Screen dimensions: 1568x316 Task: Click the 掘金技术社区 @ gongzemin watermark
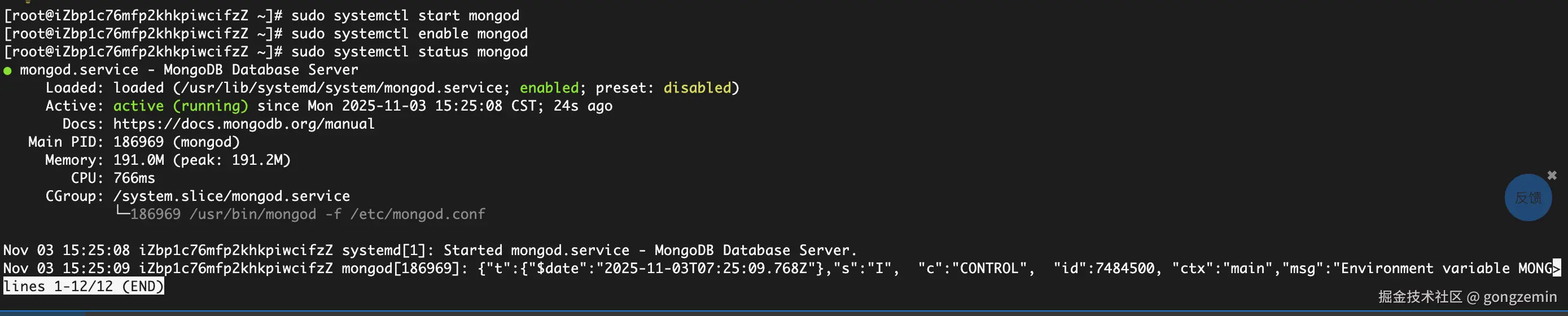[1467, 296]
